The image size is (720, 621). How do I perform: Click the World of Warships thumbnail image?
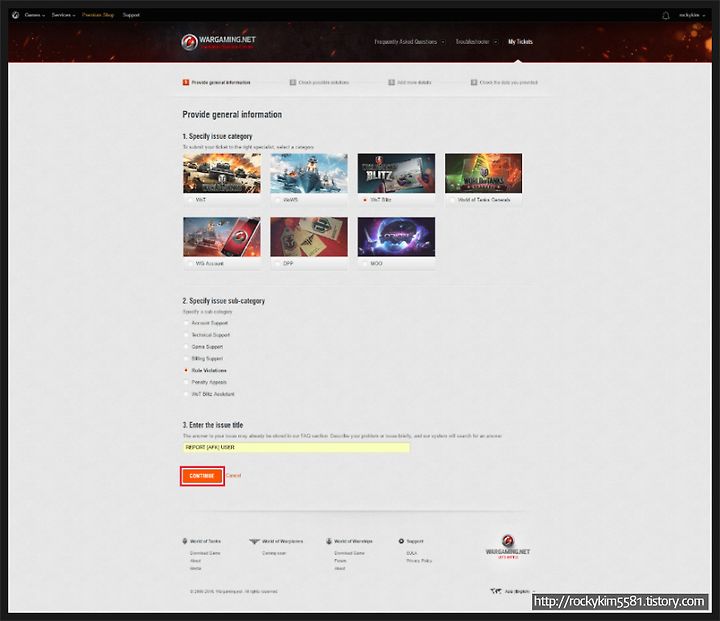coord(309,173)
